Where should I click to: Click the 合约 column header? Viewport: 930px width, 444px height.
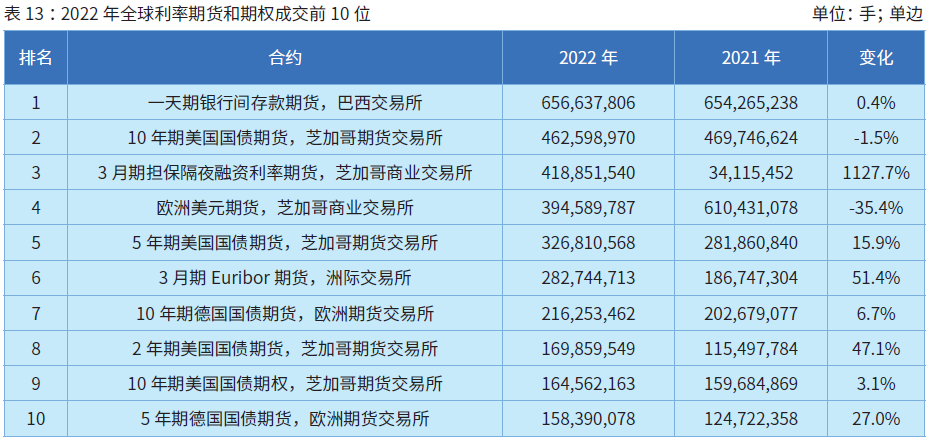pos(285,58)
